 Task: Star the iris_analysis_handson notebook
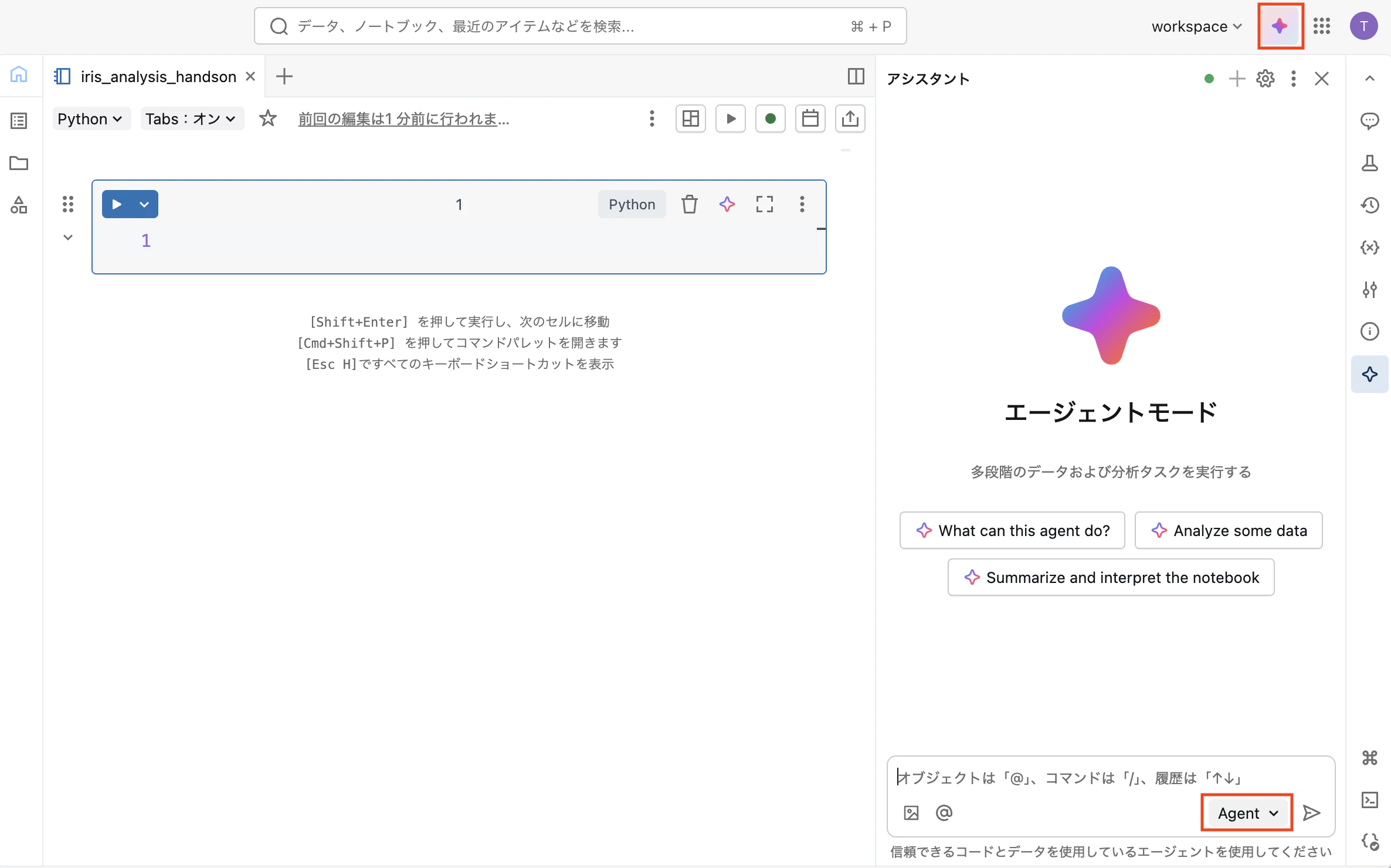click(x=268, y=118)
